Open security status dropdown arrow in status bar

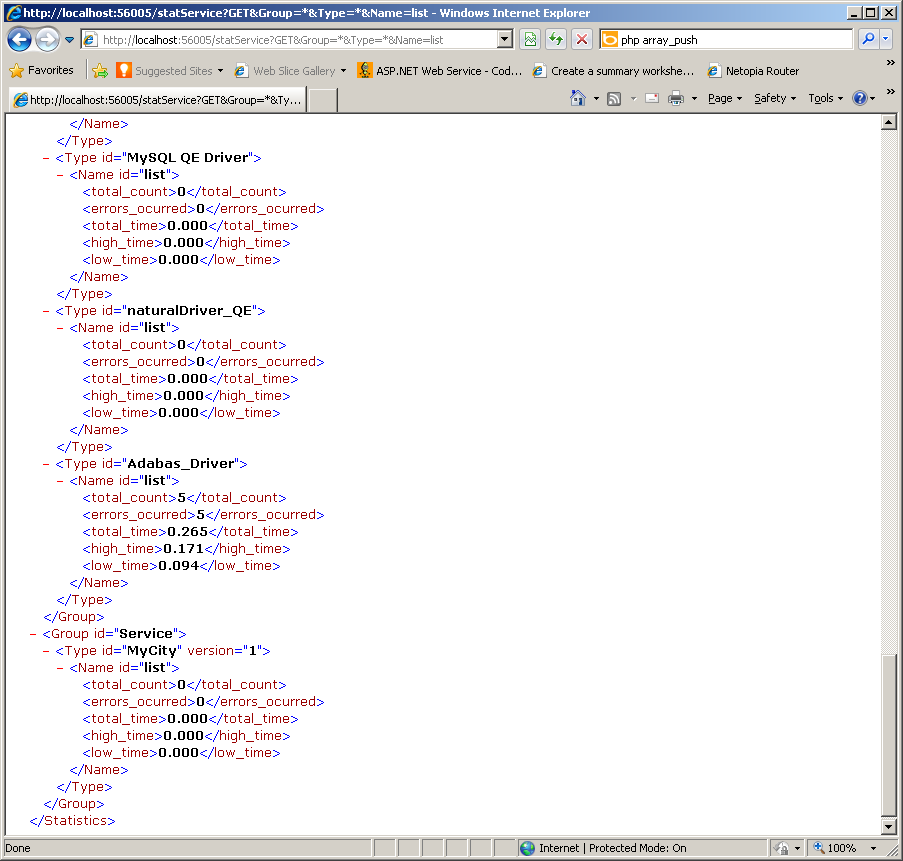(798, 848)
